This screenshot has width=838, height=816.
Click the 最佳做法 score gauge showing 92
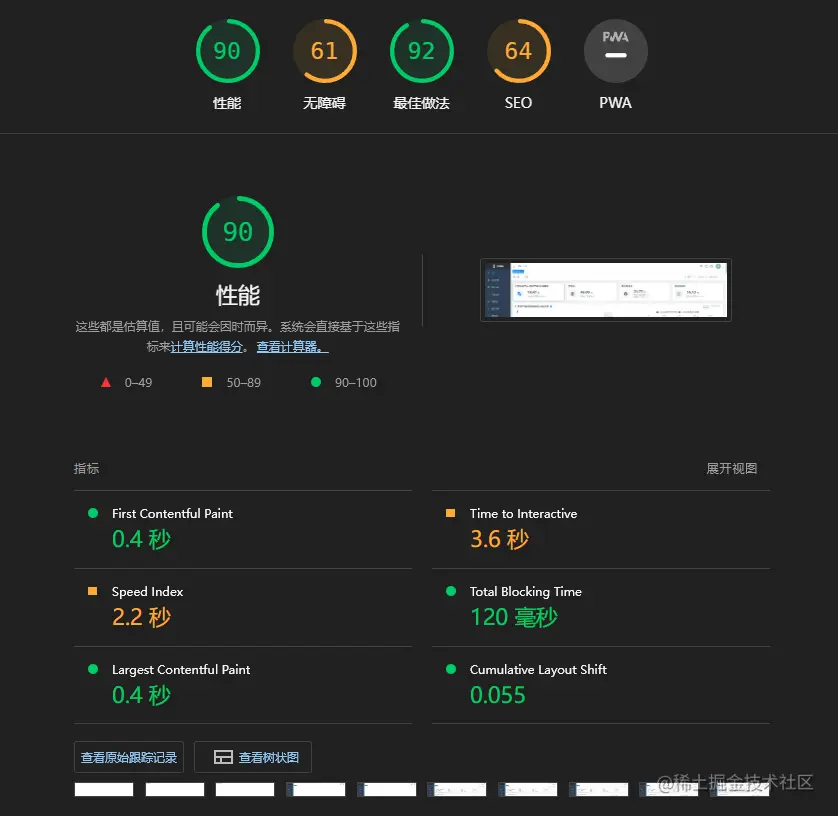(422, 51)
